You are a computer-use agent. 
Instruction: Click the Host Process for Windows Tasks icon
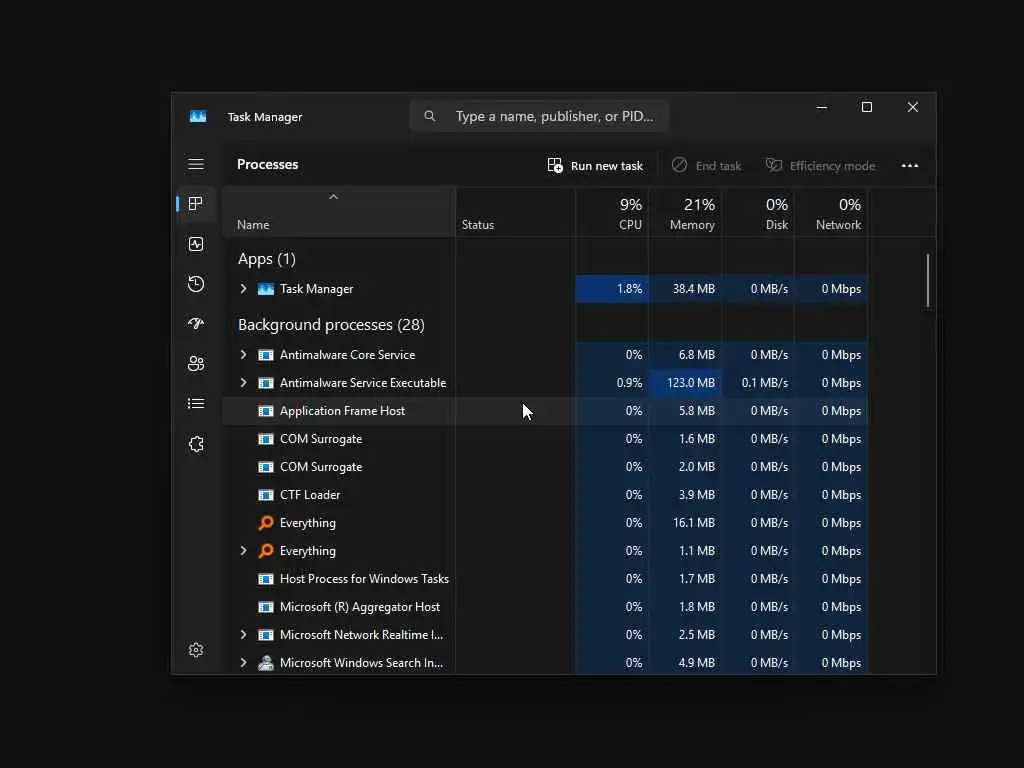point(266,579)
